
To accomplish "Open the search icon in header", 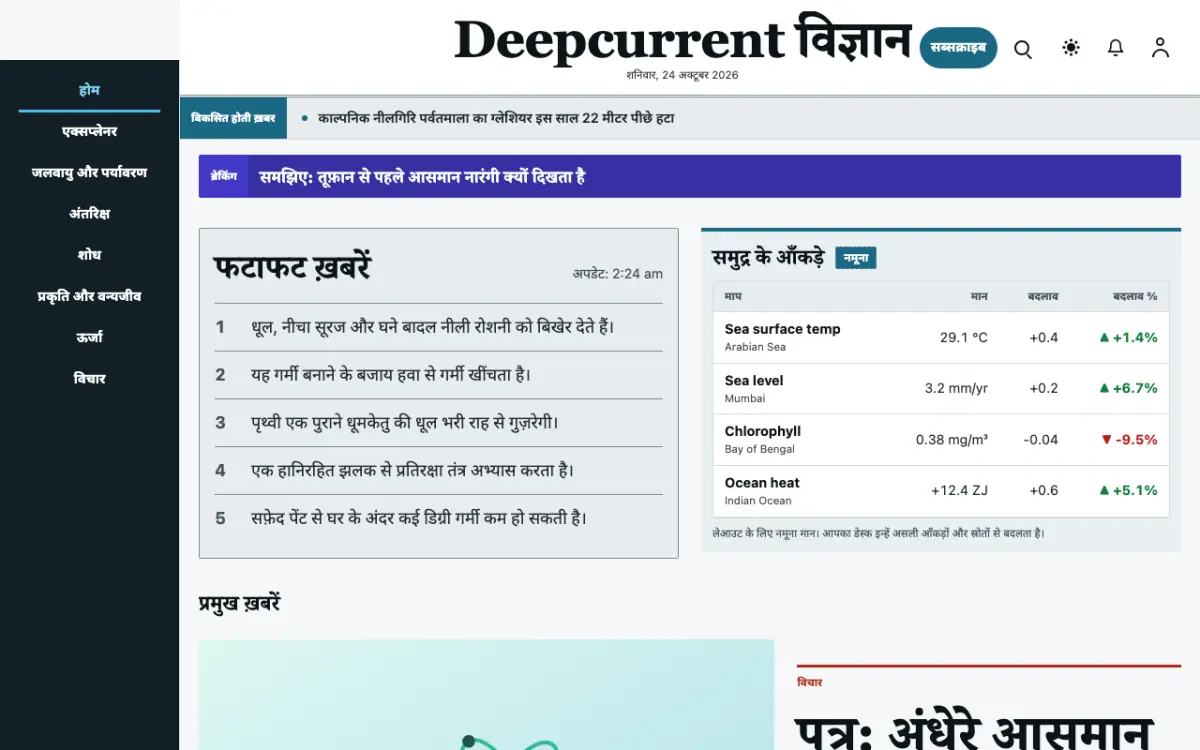I will pyautogui.click(x=1023, y=48).
